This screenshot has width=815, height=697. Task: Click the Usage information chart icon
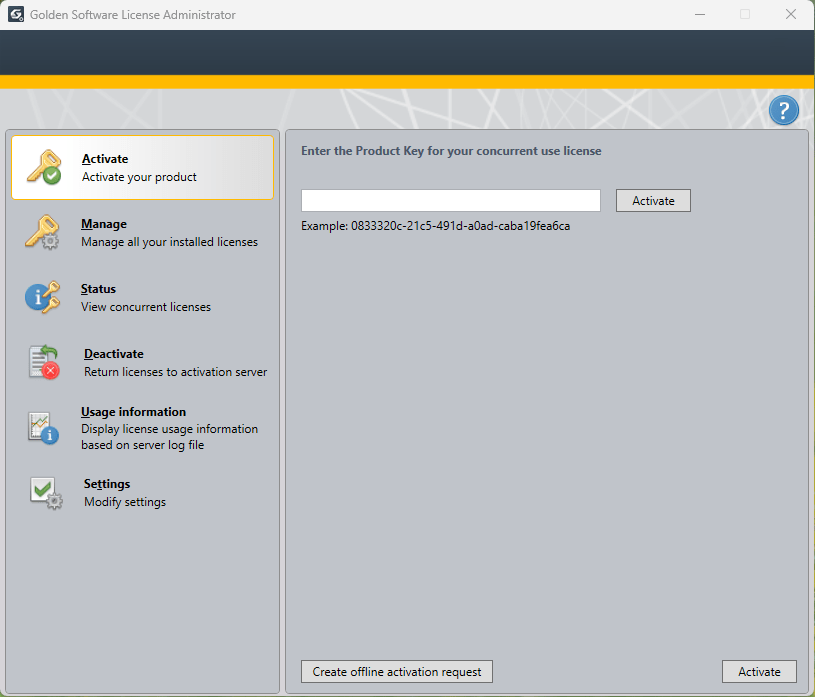(44, 428)
